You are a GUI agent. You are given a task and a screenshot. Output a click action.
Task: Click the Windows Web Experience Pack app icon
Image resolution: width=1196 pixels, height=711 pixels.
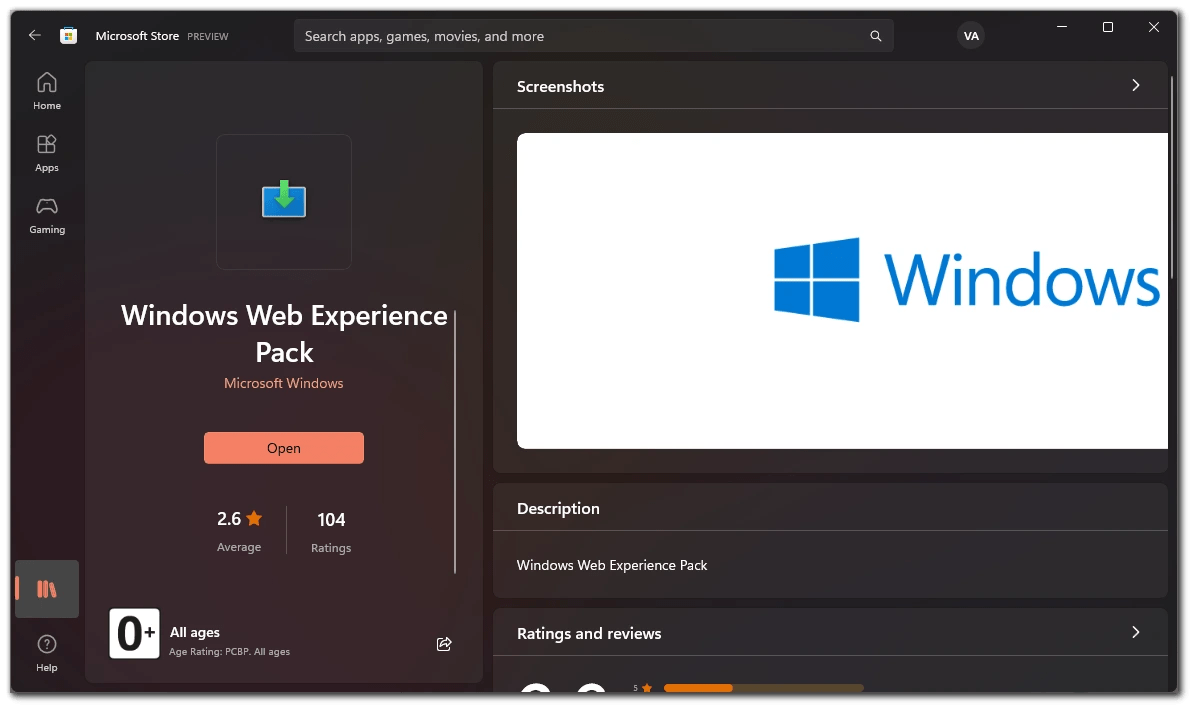click(284, 201)
